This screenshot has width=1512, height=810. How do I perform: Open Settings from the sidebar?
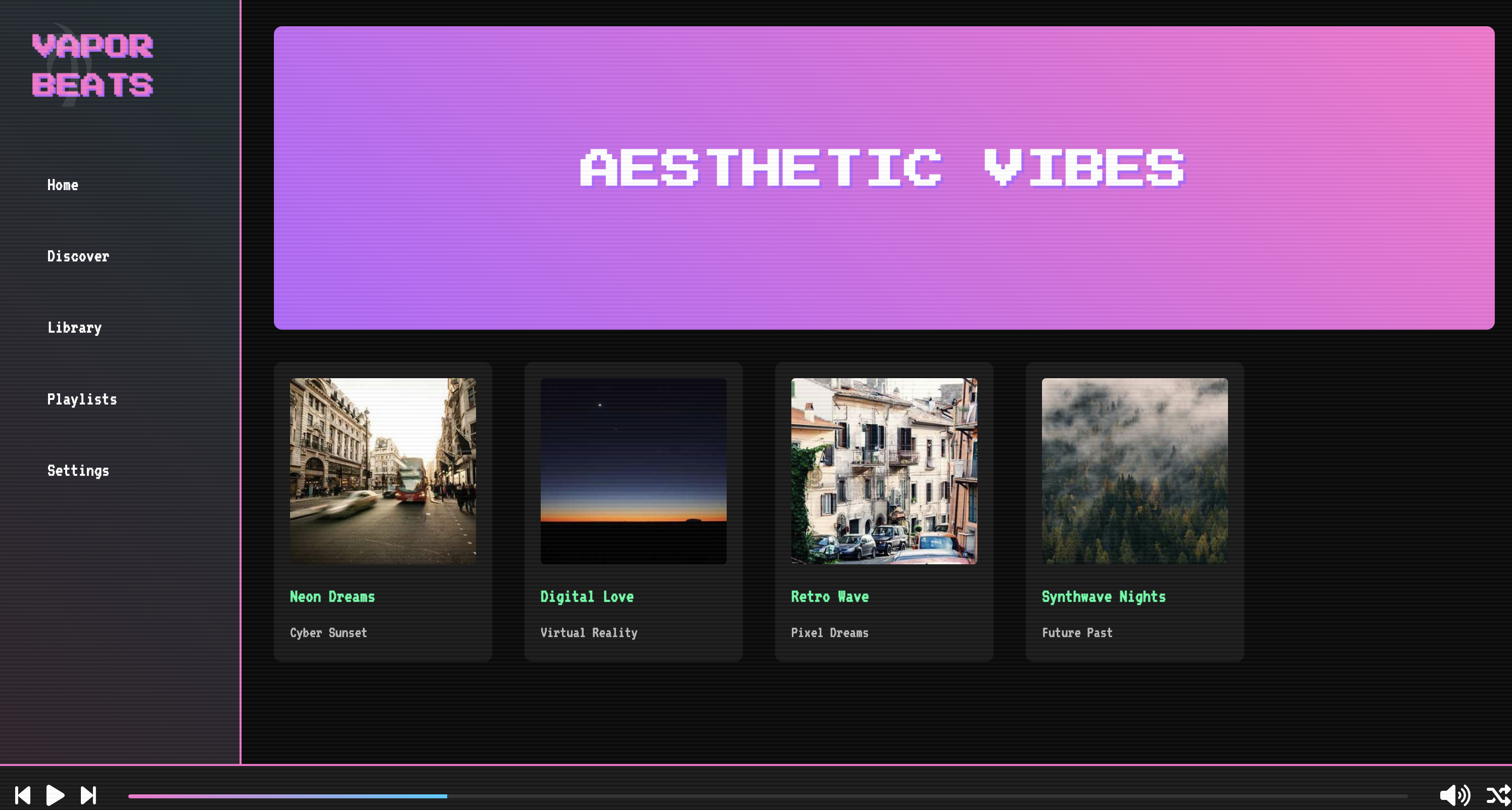click(78, 471)
